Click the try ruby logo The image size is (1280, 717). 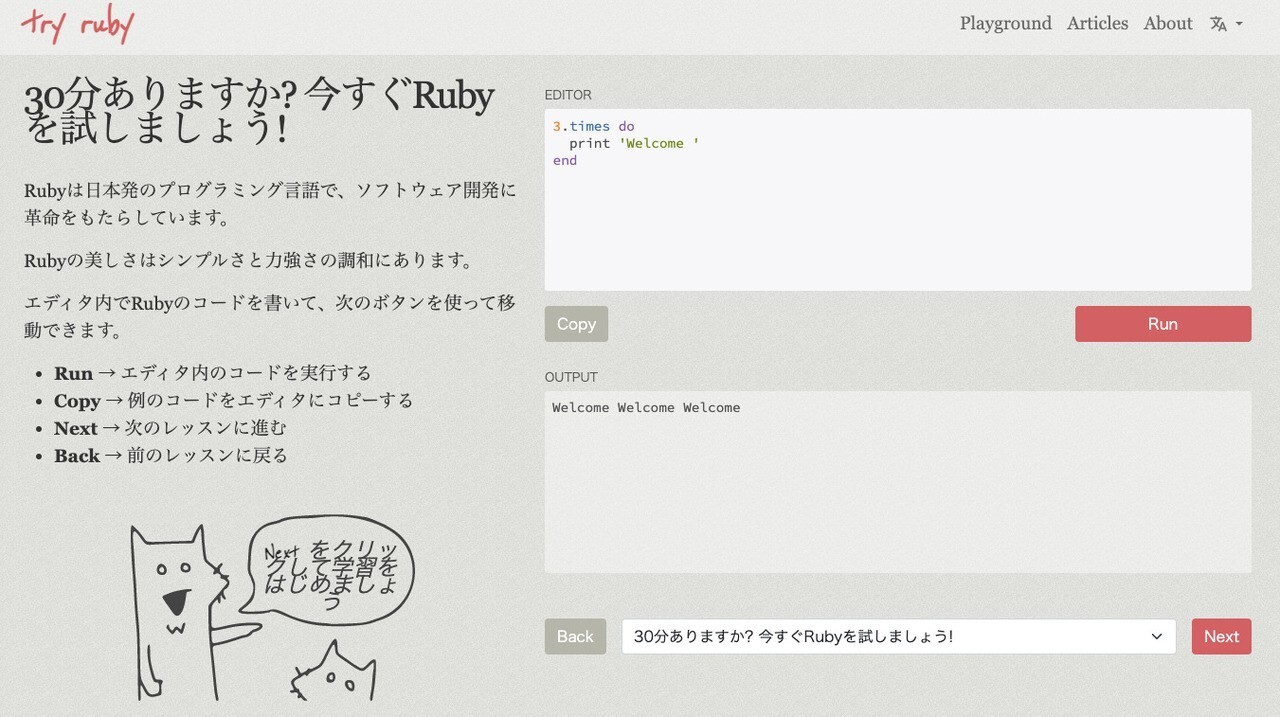[x=77, y=24]
